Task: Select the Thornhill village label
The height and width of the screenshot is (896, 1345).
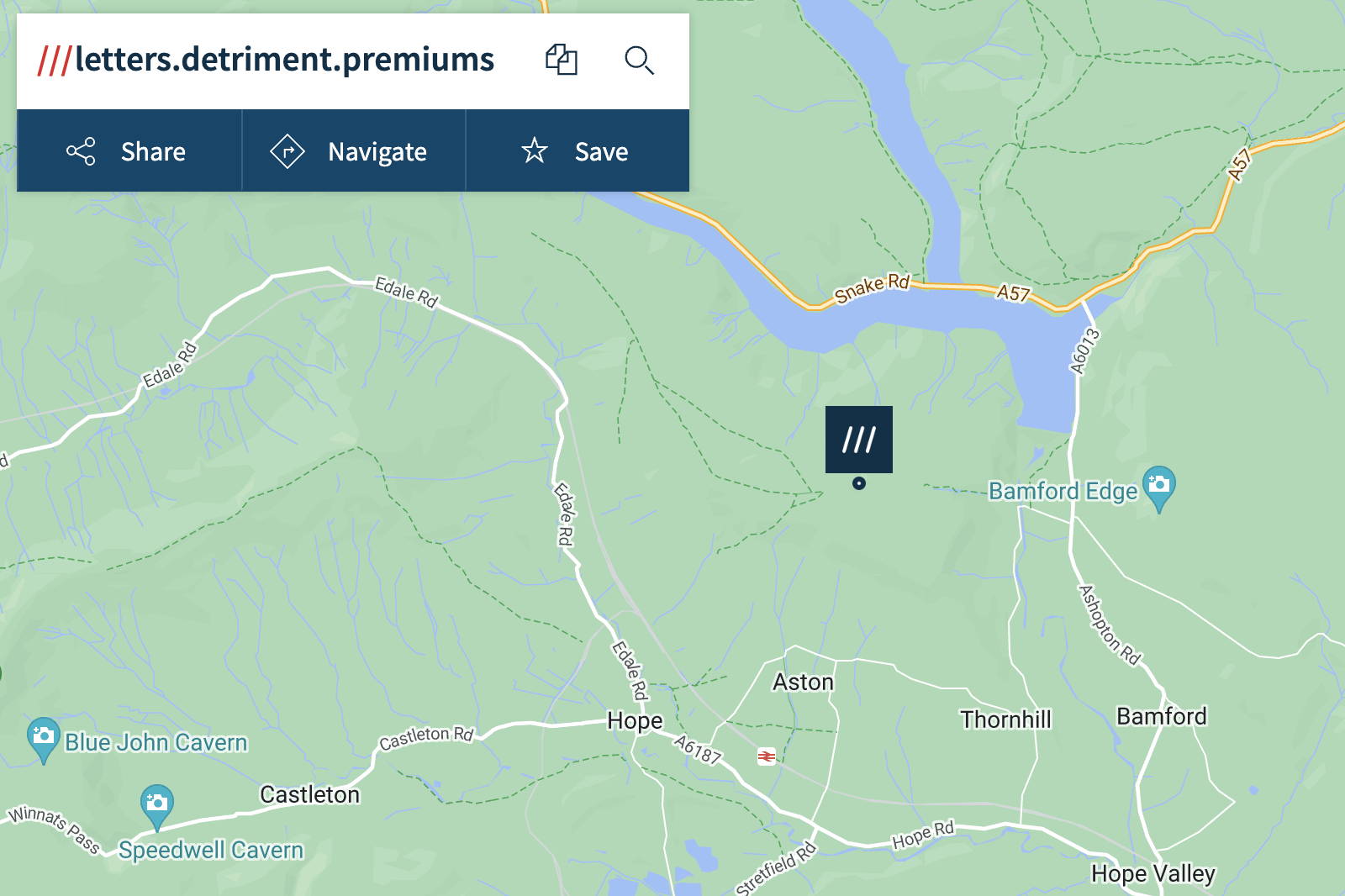Action: click(1006, 719)
